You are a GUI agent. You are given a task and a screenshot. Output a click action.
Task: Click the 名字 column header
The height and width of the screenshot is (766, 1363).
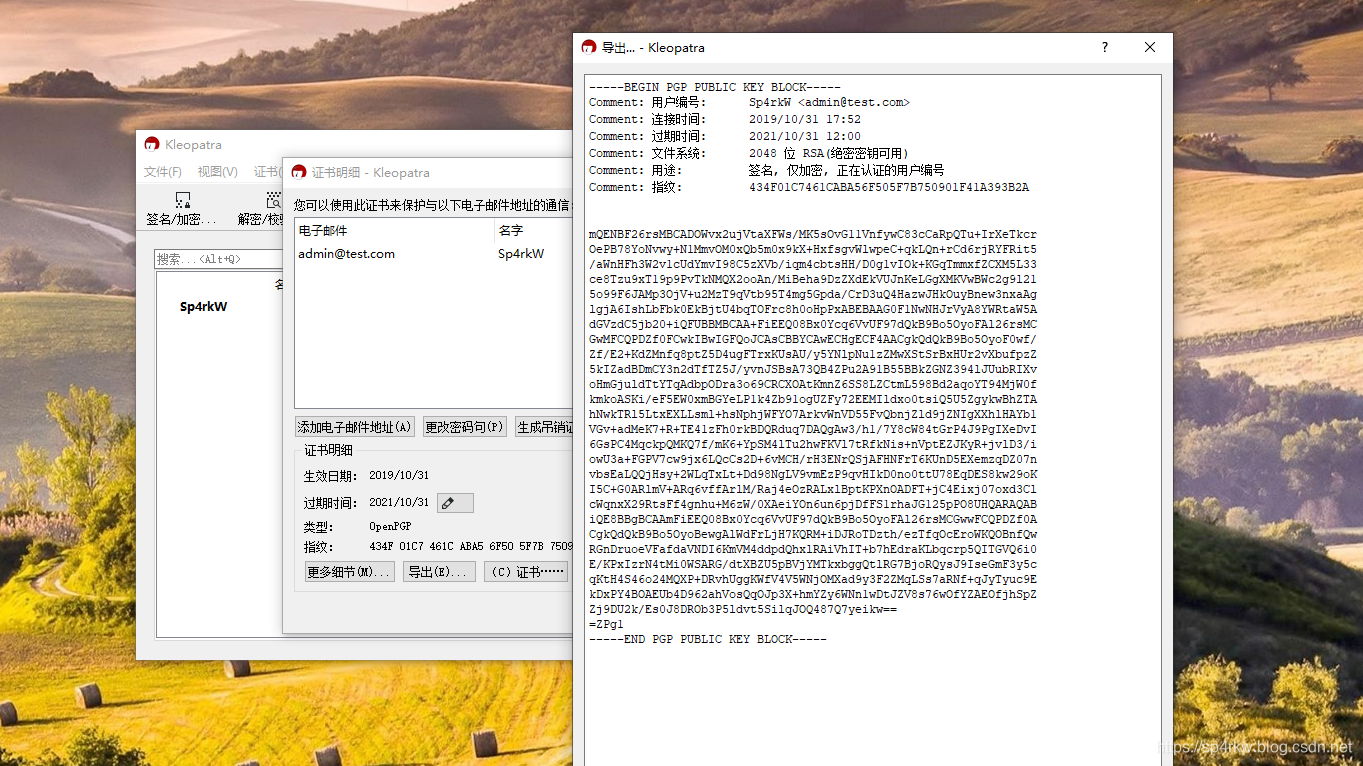511,231
